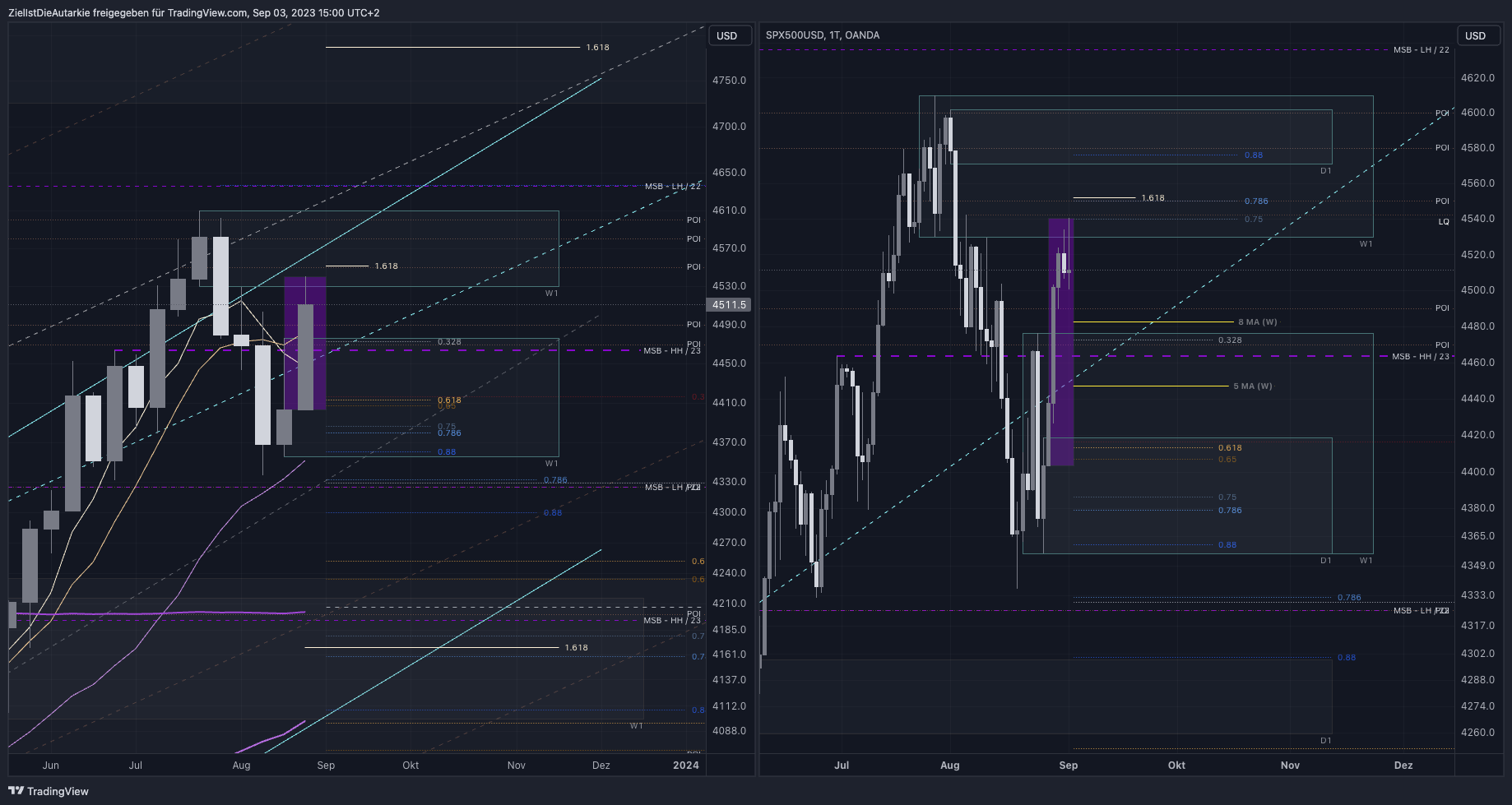
Task: Click the Aug label on left chart time axis
Action: coord(241,766)
